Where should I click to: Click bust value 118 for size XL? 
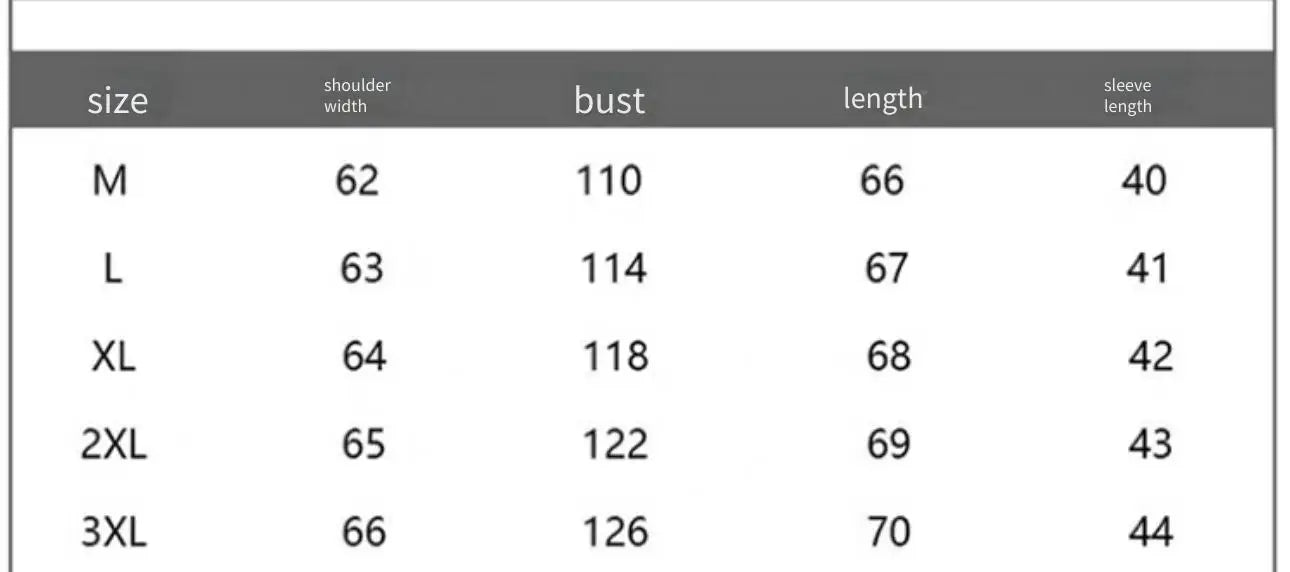pyautogui.click(x=615, y=356)
